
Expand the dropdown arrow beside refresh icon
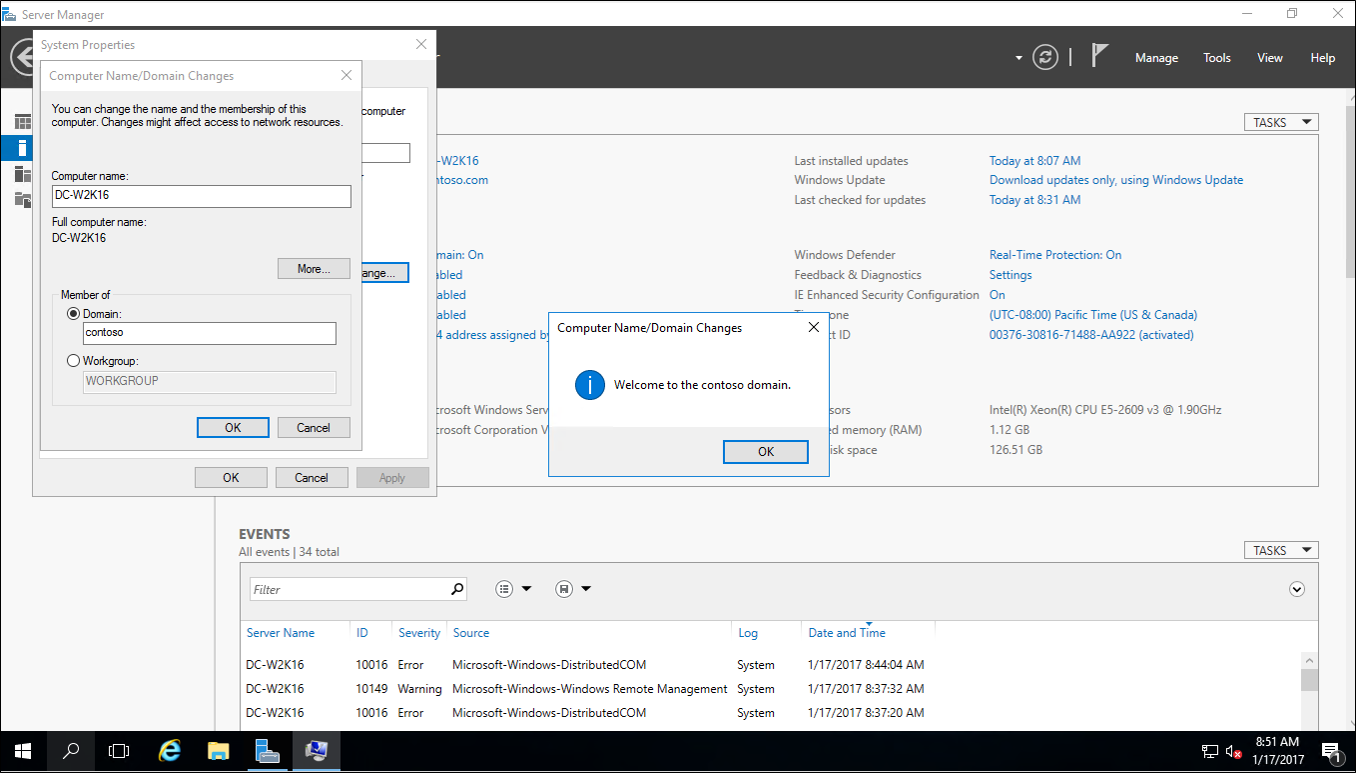pos(1019,58)
